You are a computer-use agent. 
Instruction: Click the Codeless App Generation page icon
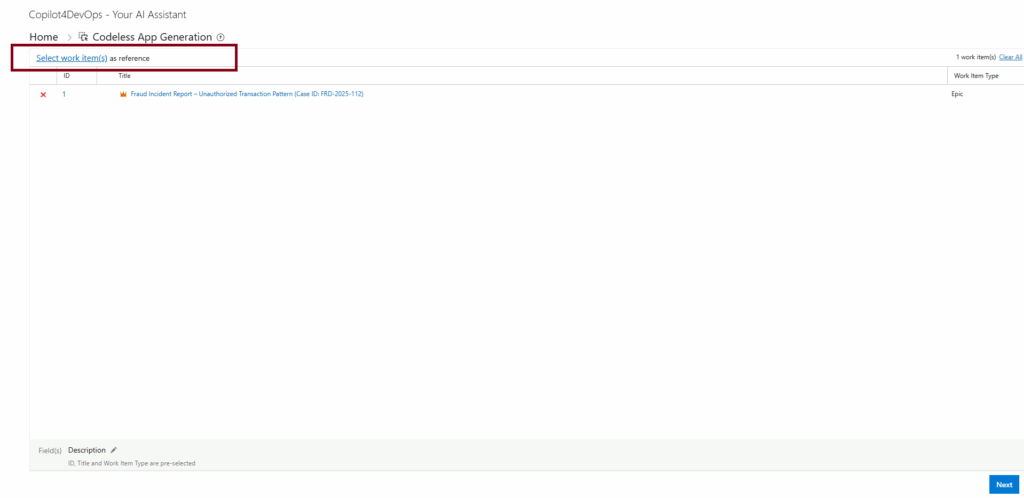[x=83, y=37]
